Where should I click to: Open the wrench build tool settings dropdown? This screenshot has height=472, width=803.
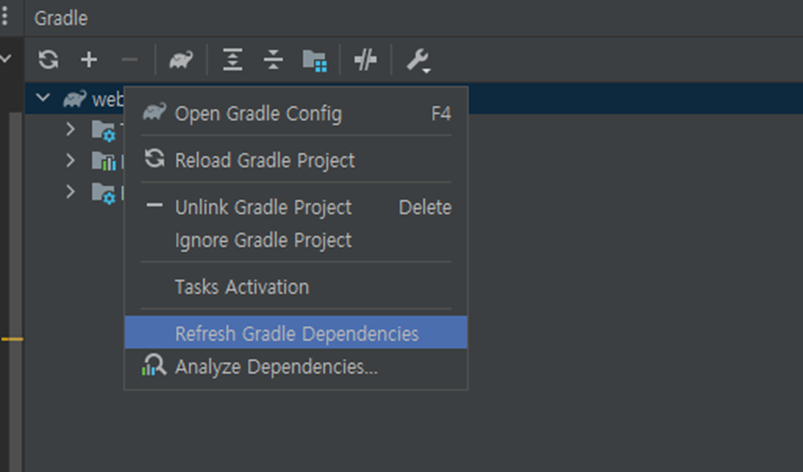(x=418, y=60)
